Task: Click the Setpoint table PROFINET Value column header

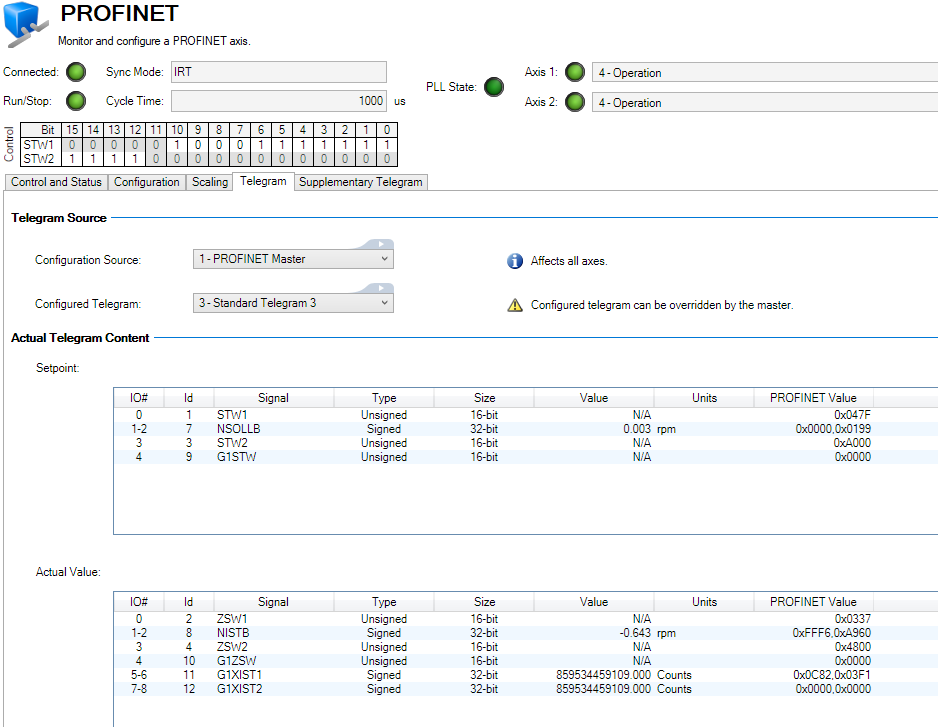Action: [x=813, y=398]
